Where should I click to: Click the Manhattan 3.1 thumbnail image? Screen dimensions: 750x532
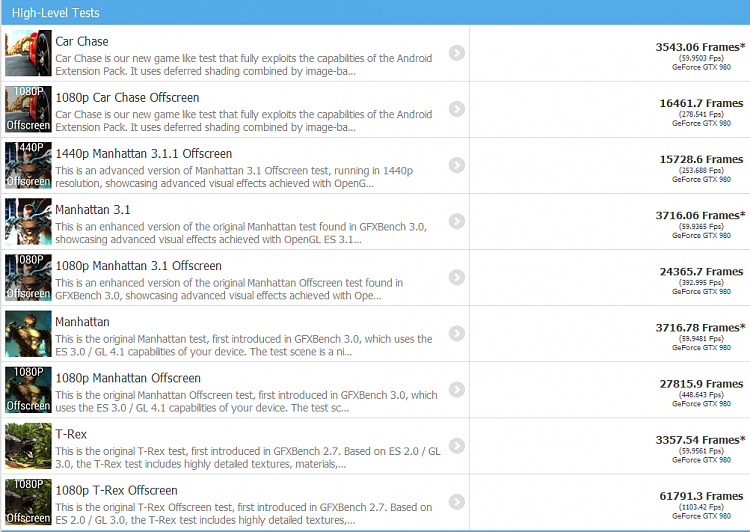pos(28,222)
